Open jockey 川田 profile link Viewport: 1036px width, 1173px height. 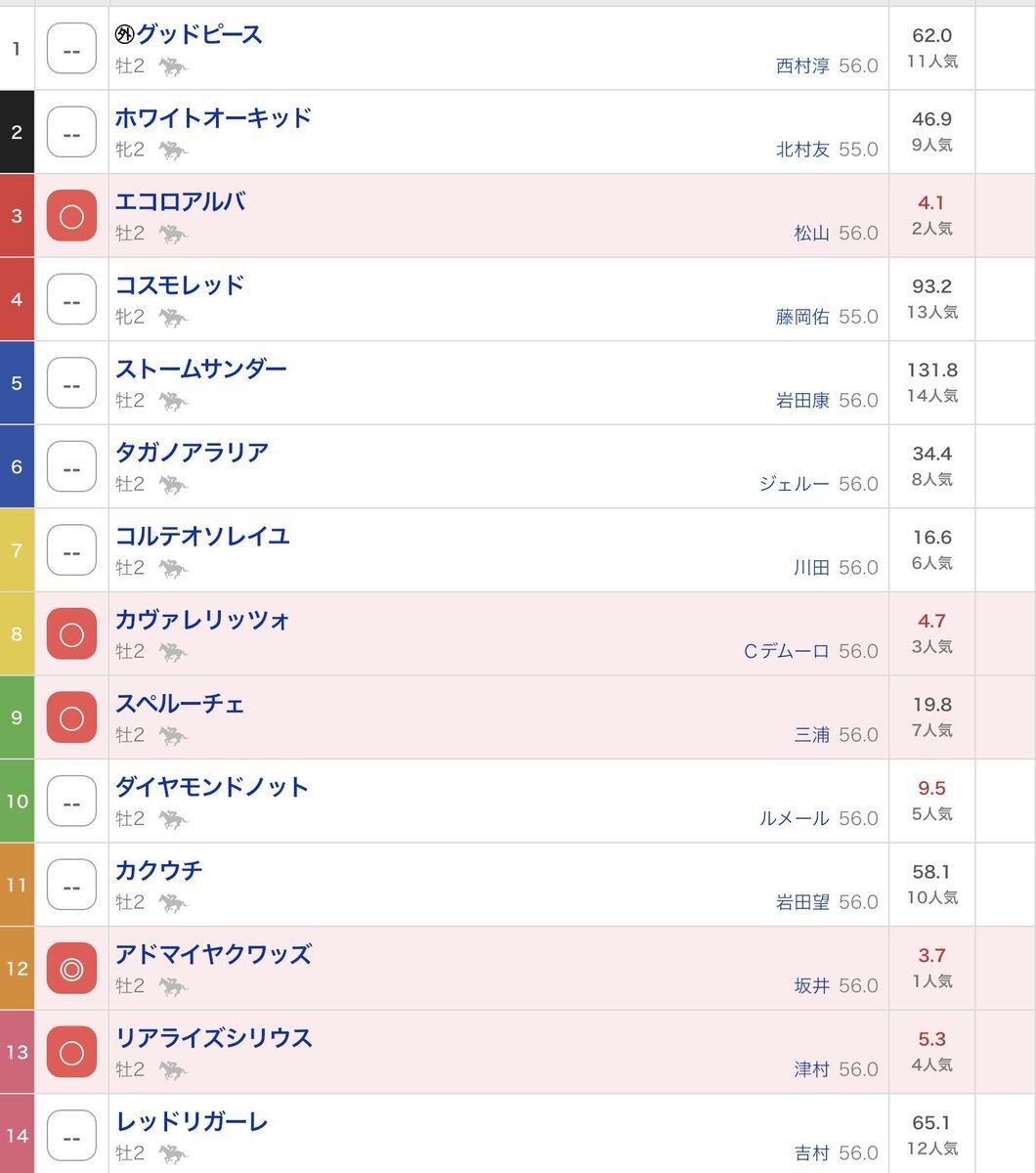811,568
